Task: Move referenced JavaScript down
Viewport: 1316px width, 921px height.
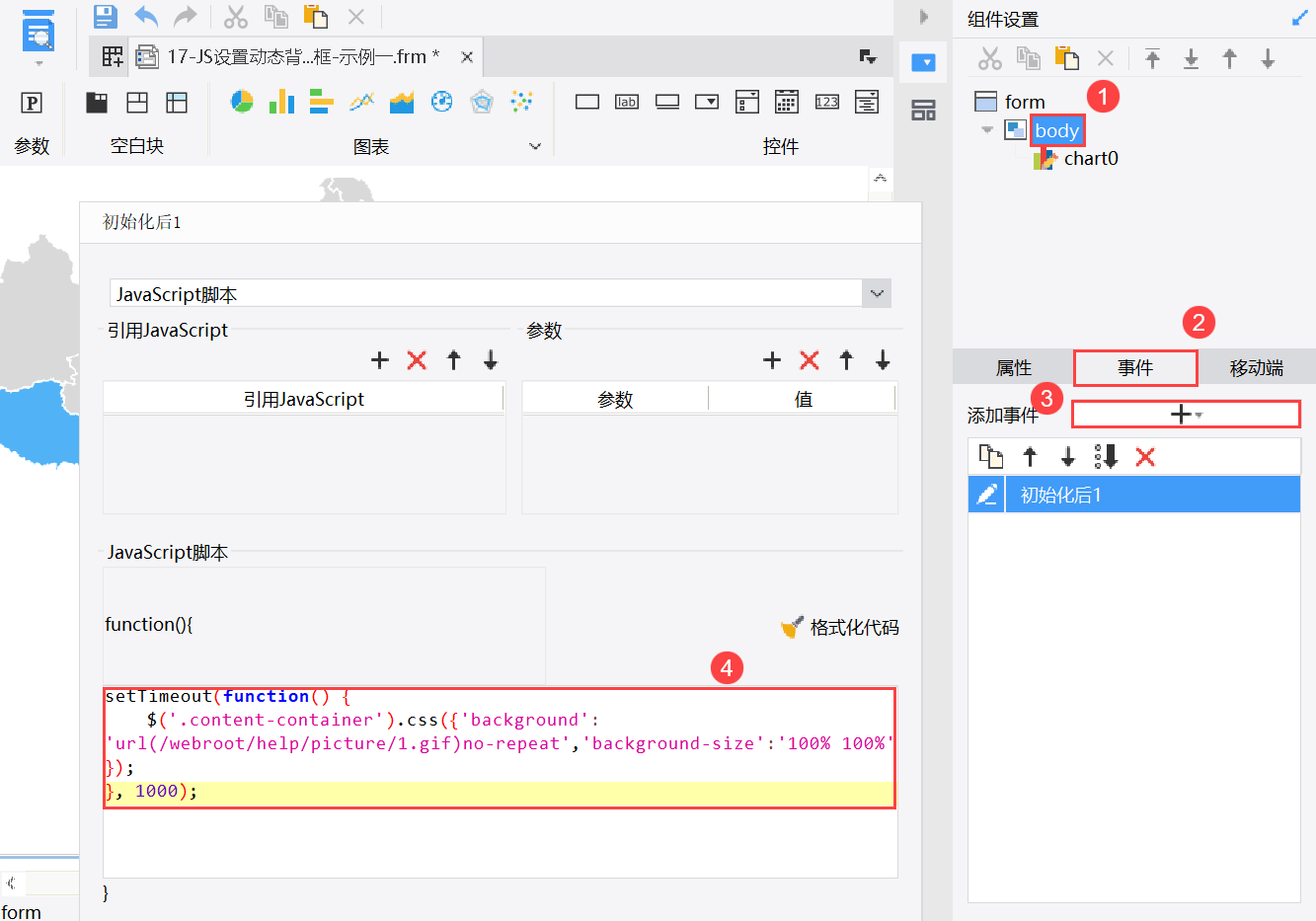Action: tap(491, 360)
